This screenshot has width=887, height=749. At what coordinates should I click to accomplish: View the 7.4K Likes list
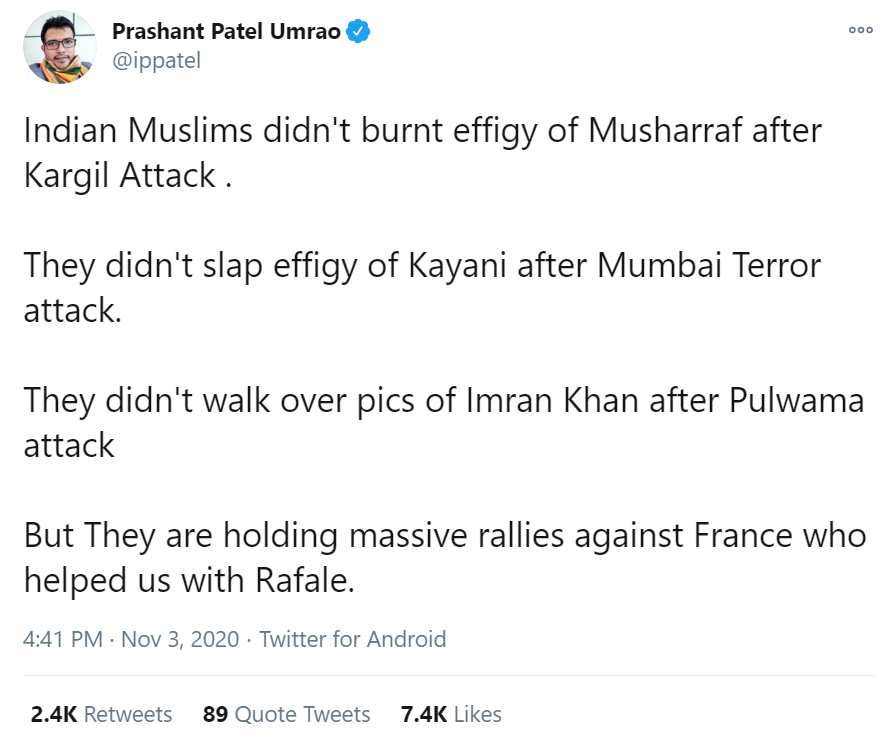point(451,714)
